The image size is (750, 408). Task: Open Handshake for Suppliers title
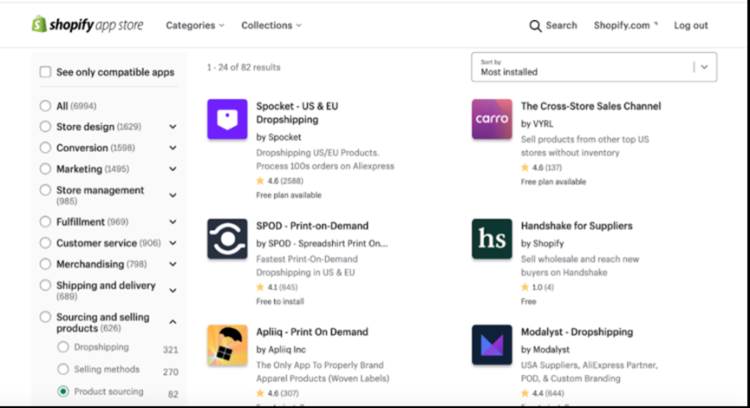click(576, 226)
